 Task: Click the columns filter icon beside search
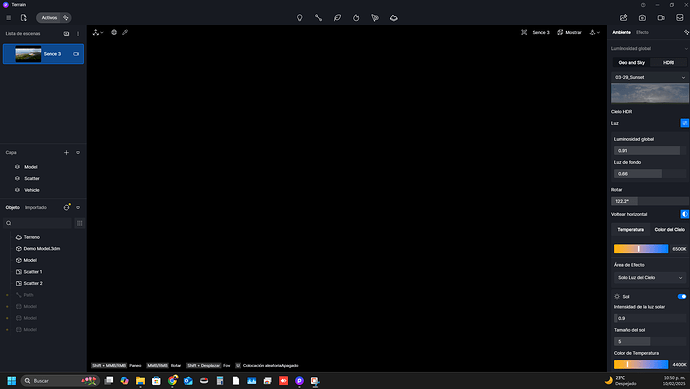[x=80, y=223]
